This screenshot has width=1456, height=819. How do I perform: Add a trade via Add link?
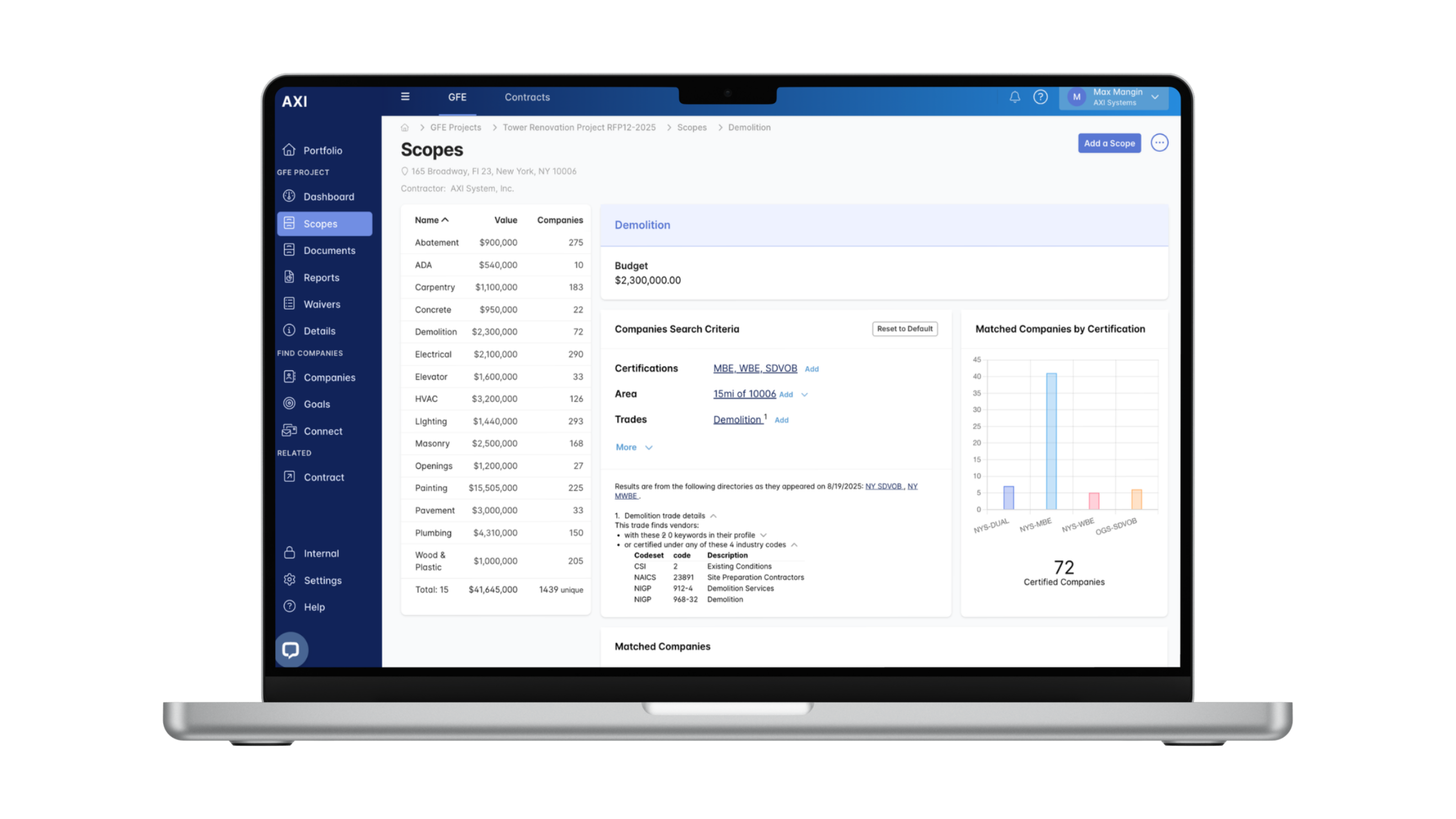tap(781, 420)
